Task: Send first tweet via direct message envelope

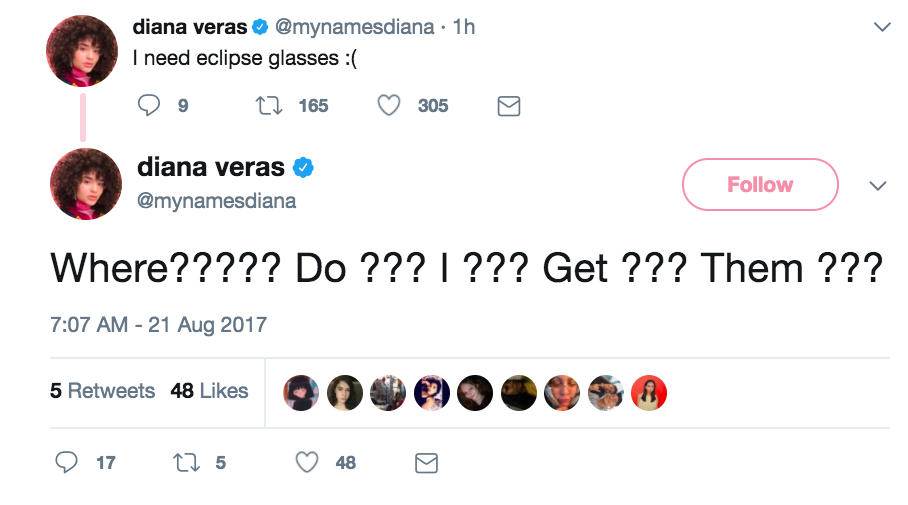Action: (509, 106)
